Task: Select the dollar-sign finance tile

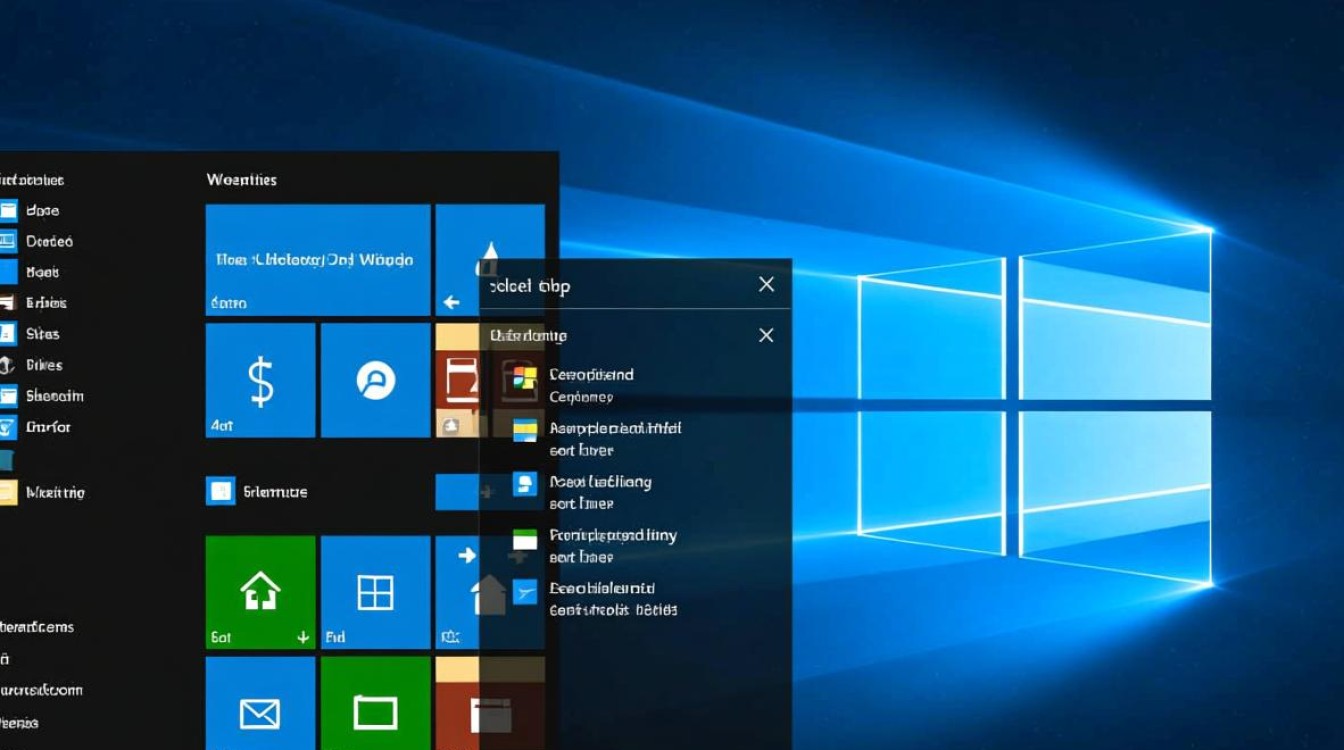Action: [260, 381]
